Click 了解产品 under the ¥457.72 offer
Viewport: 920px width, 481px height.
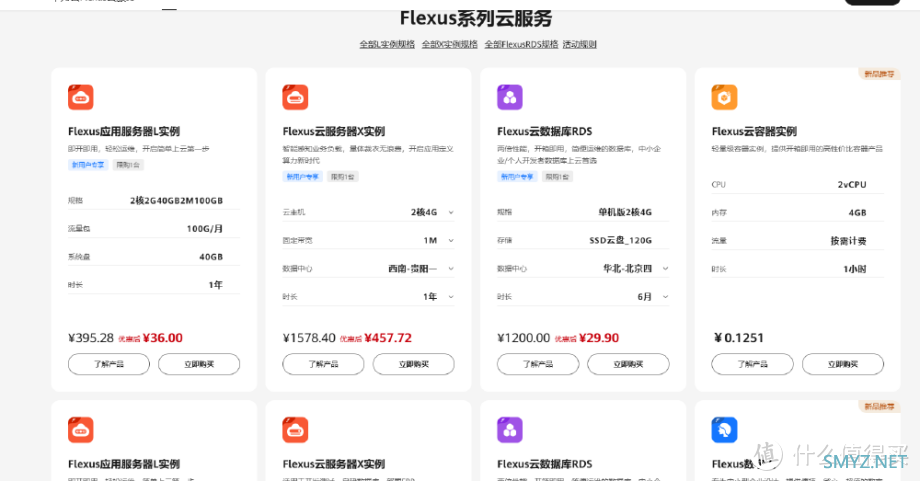(x=323, y=364)
